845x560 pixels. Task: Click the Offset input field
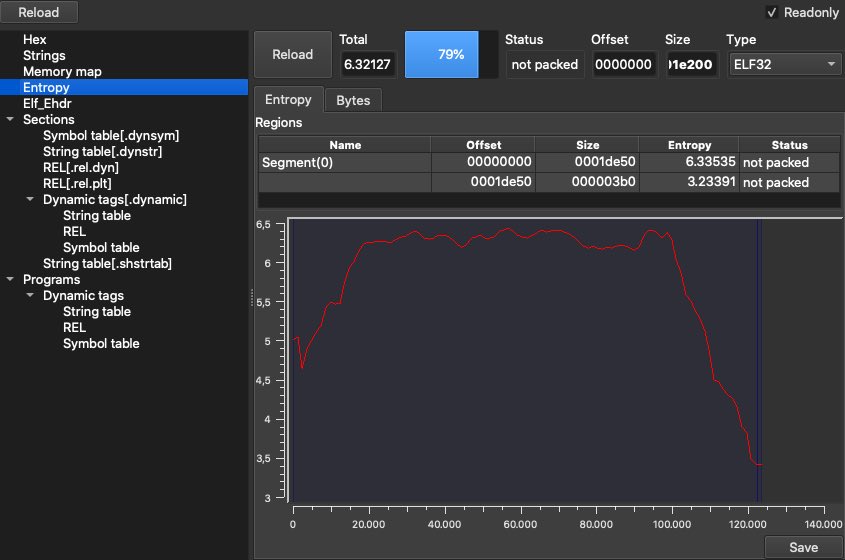pyautogui.click(x=624, y=65)
